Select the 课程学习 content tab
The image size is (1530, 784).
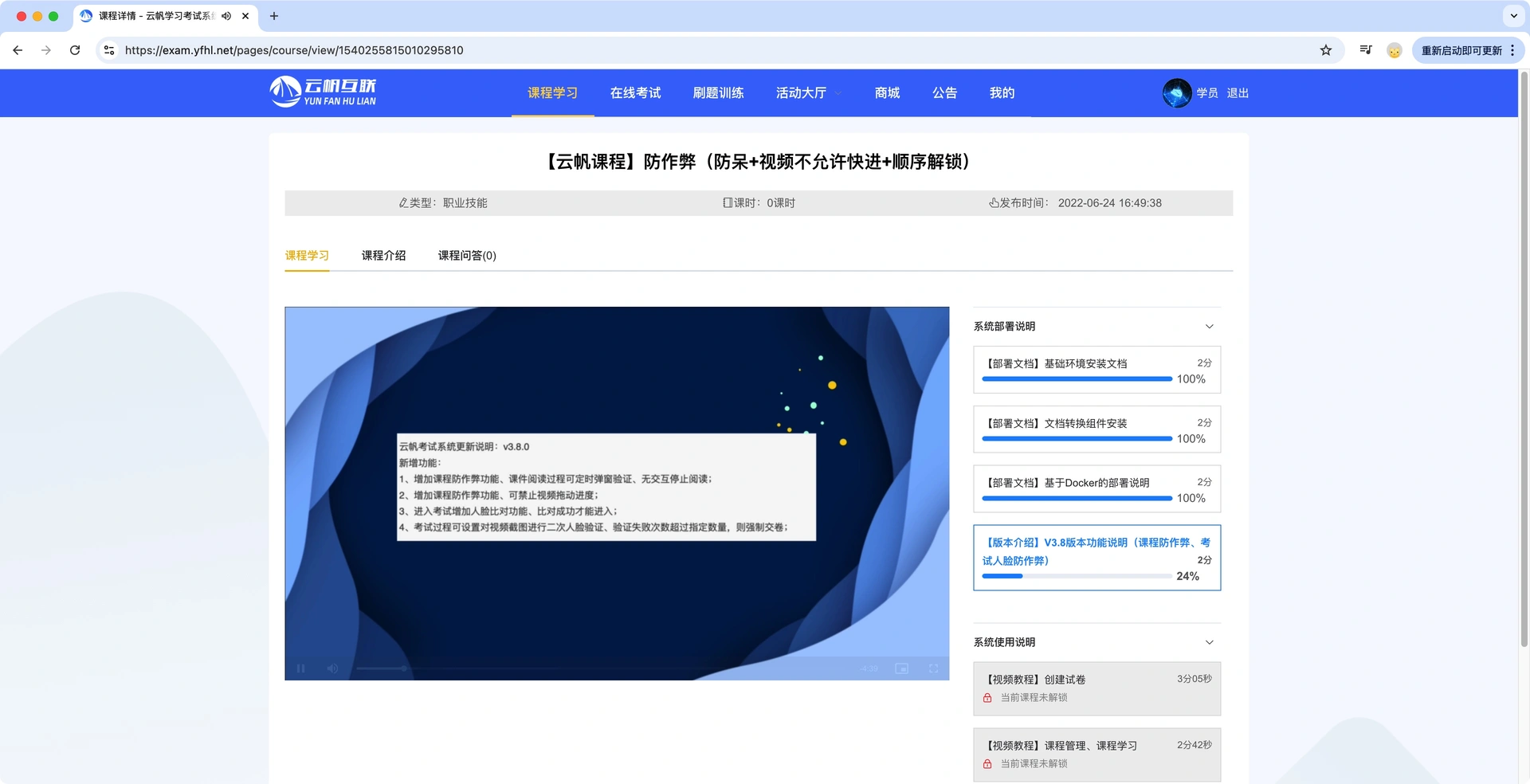[x=307, y=256]
